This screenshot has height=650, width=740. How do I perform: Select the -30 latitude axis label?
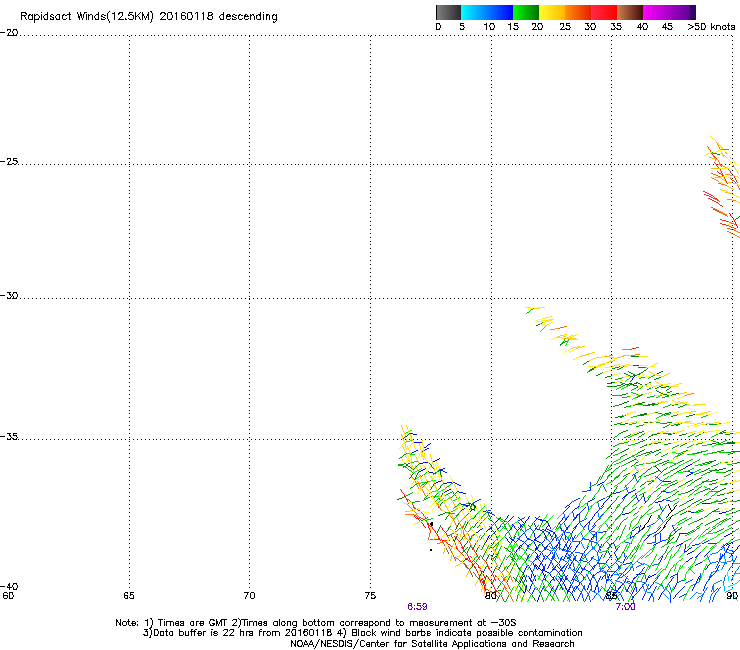coord(9,295)
